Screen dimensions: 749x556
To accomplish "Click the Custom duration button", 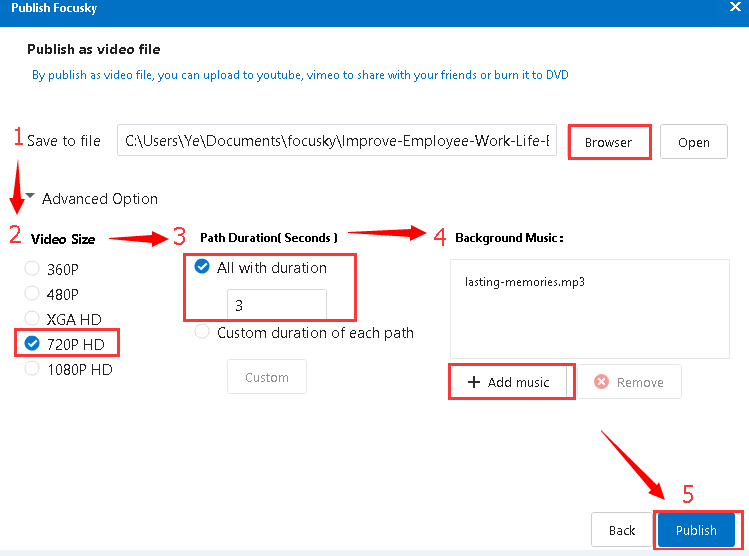I will 267,377.
